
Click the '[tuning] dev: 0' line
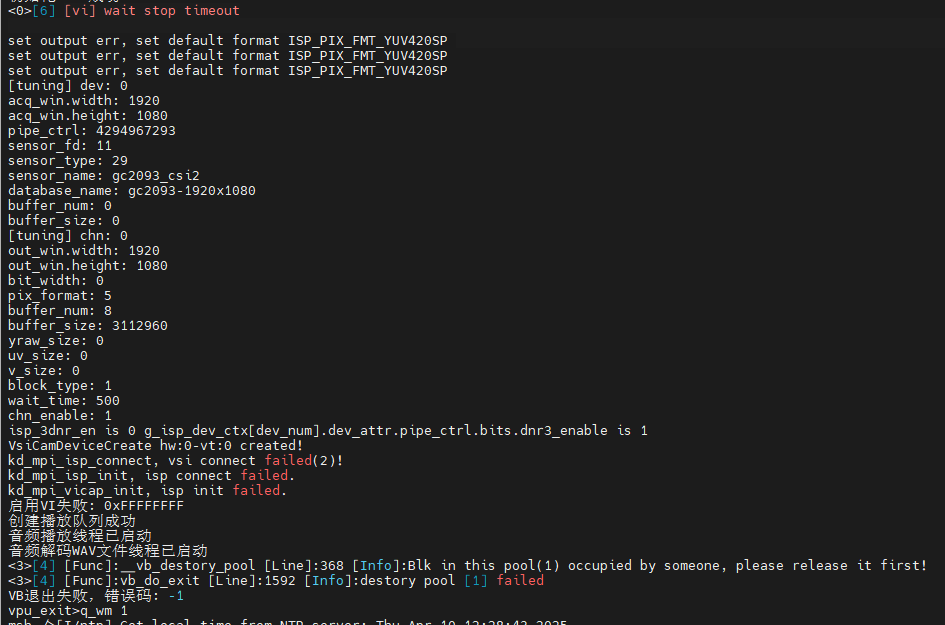68,86
